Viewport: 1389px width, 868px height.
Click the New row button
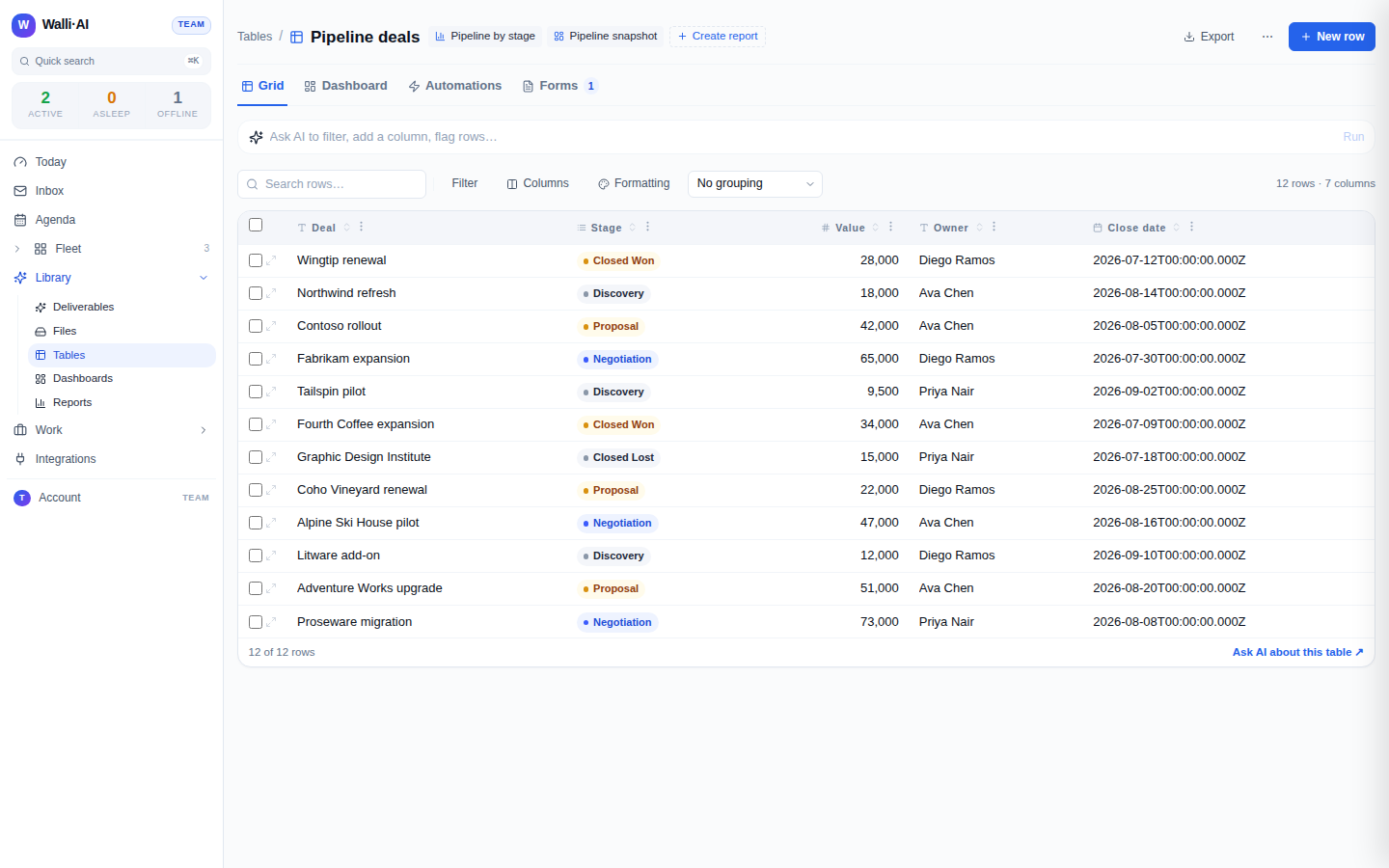point(1332,37)
